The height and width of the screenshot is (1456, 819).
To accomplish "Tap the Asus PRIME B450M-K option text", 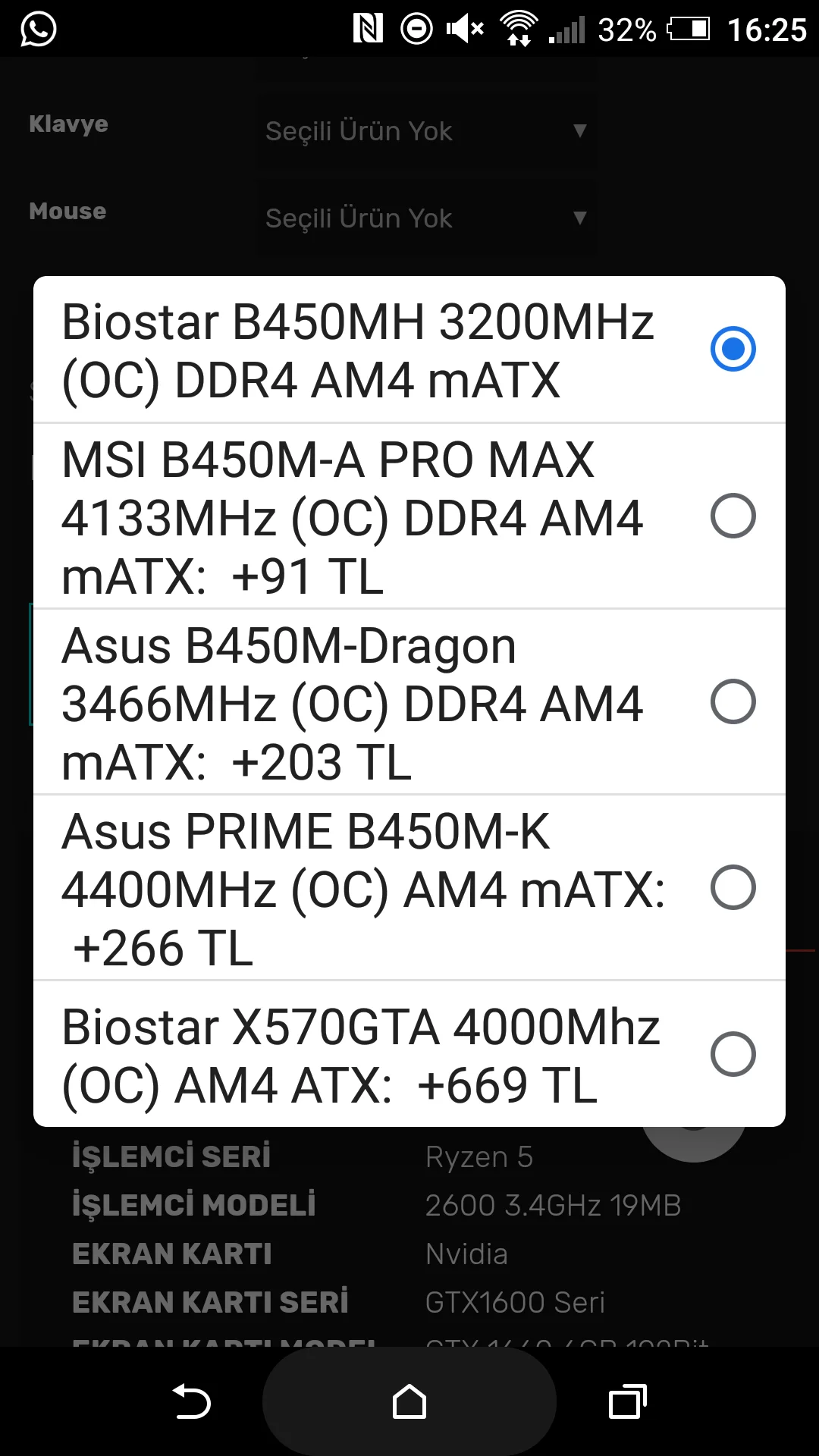I will [362, 889].
